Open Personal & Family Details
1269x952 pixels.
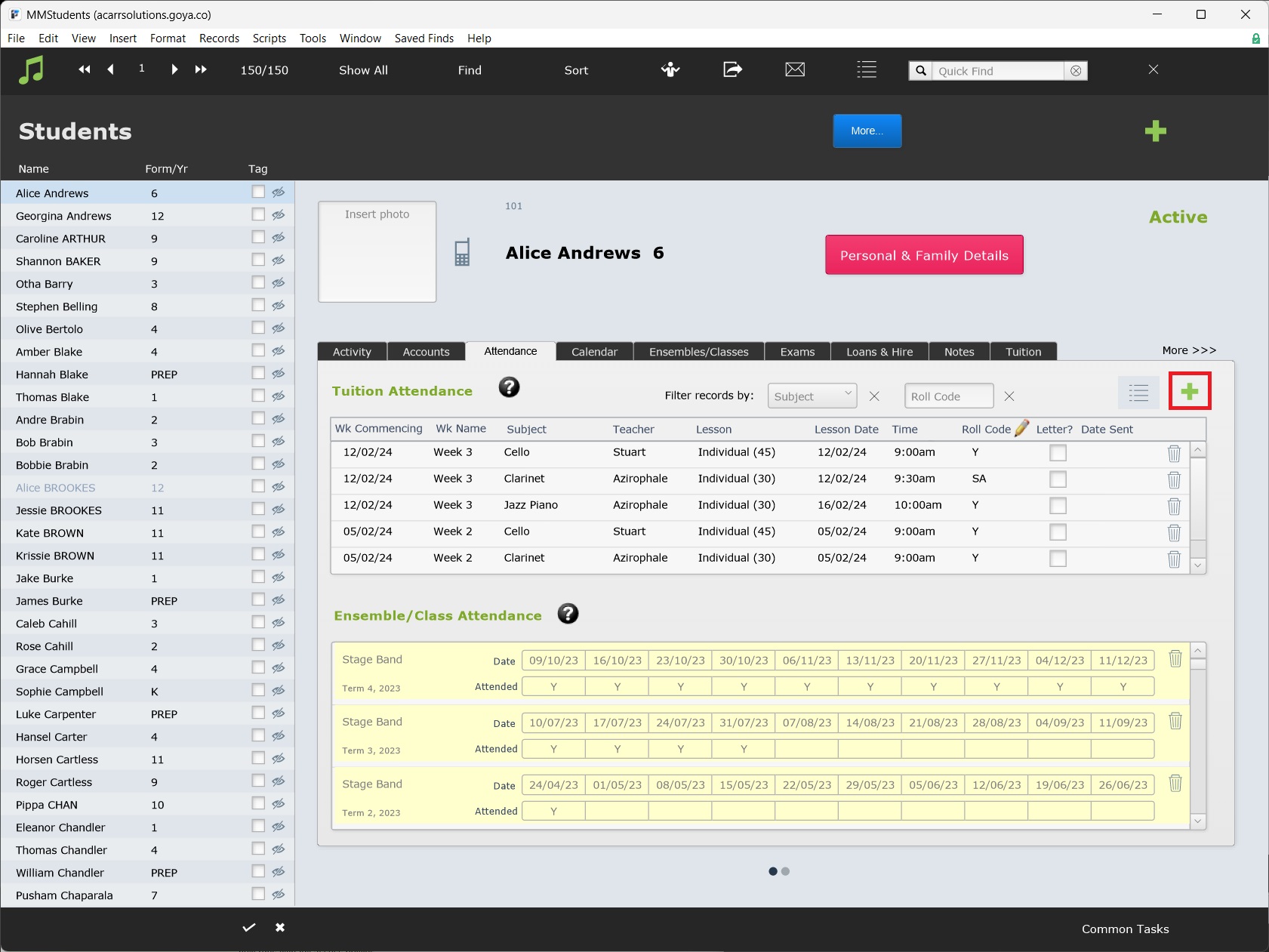click(924, 255)
